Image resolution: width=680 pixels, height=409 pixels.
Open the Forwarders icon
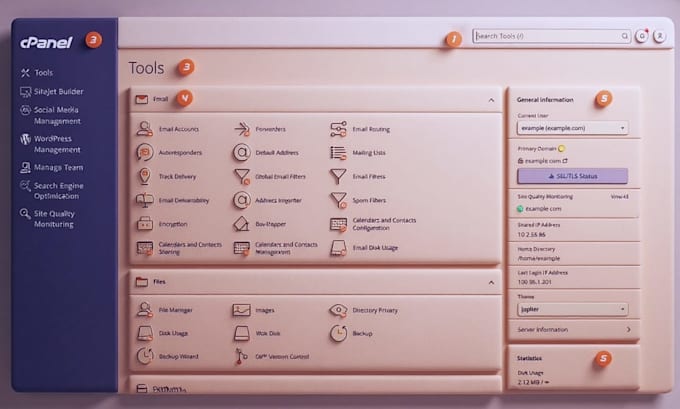[x=242, y=129]
